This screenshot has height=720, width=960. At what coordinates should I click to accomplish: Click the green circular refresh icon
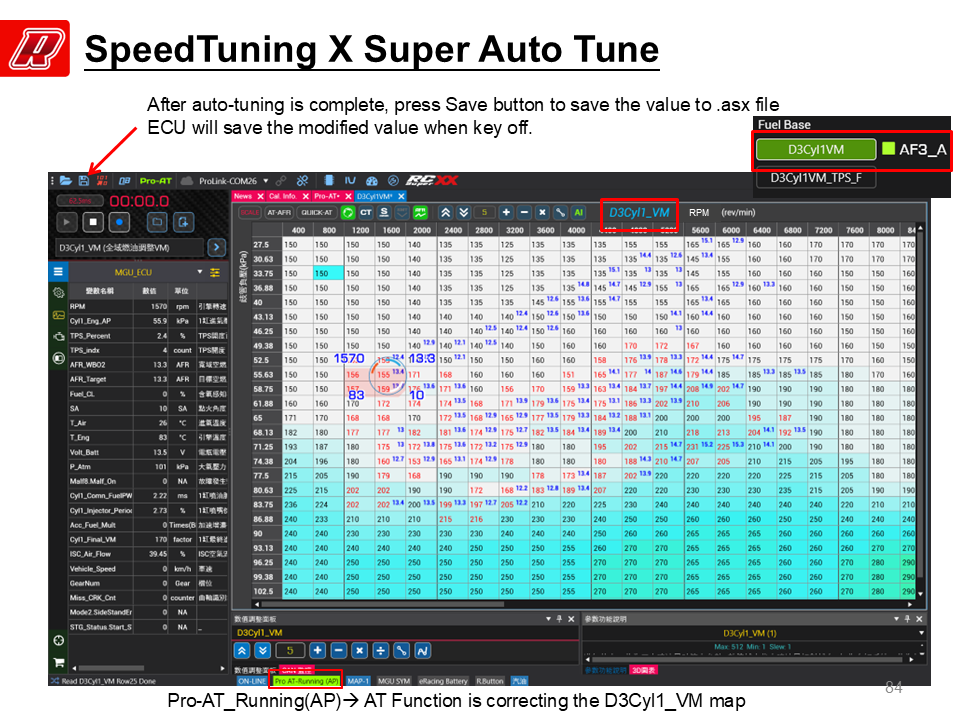point(348,212)
